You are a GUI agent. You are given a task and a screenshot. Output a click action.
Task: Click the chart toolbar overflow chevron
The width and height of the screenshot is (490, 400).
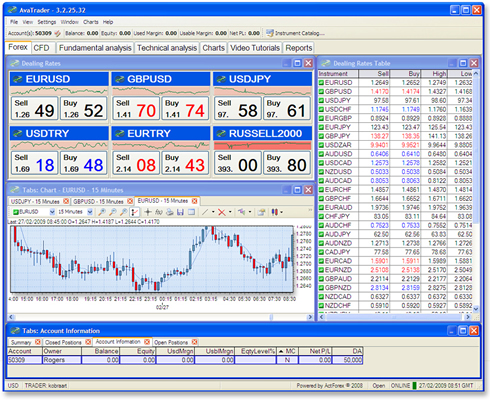pos(310,210)
